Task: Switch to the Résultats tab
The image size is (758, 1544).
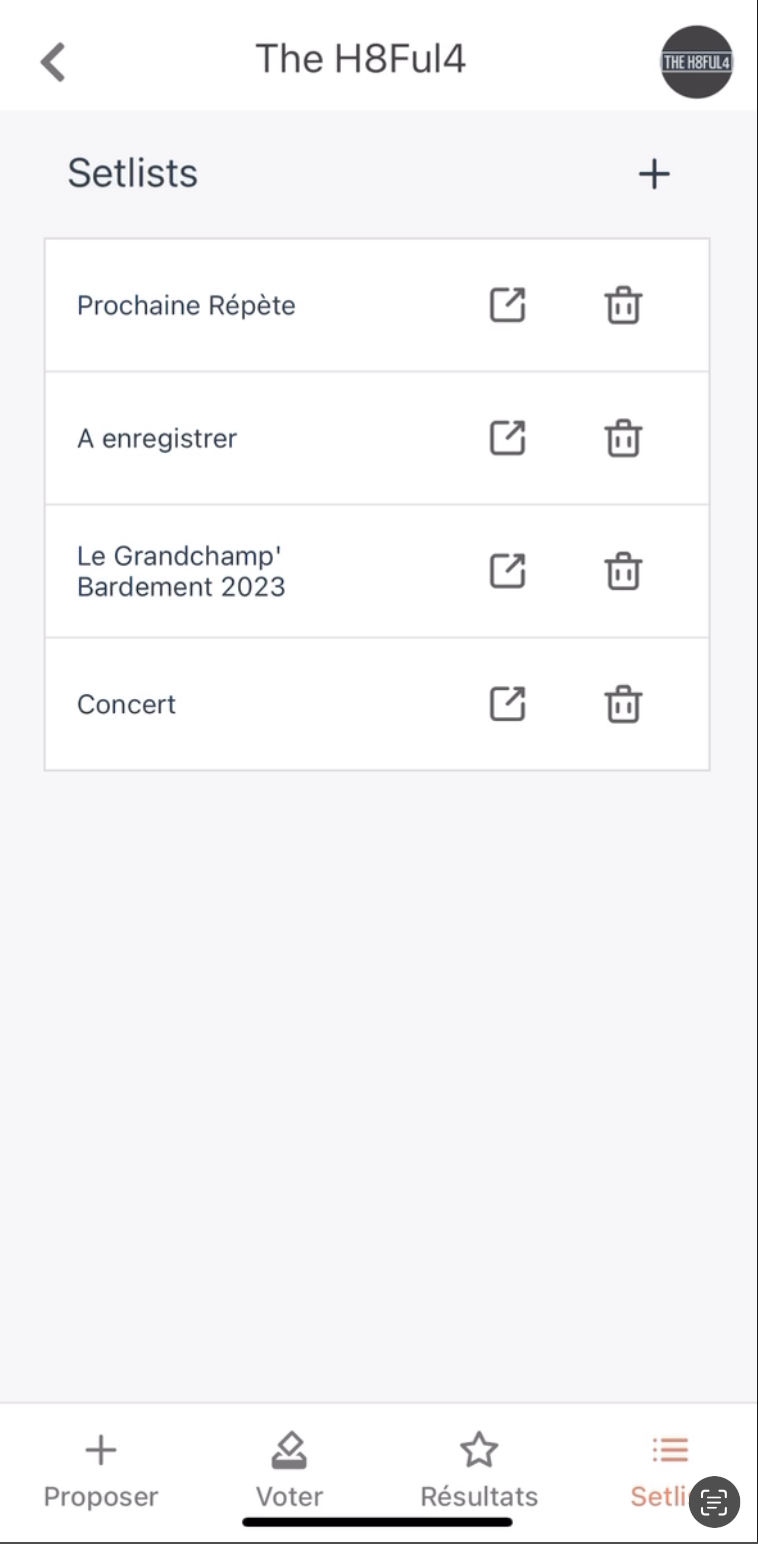Action: [479, 1471]
